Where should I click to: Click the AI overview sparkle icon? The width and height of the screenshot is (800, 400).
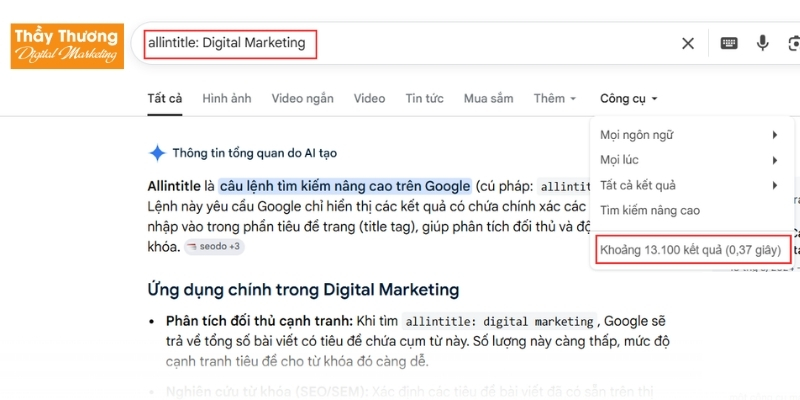coord(157,153)
